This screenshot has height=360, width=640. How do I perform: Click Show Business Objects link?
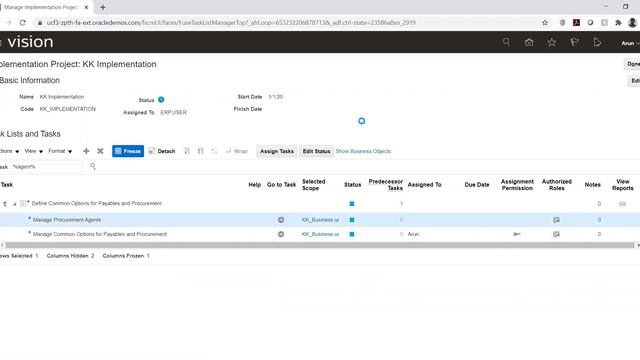pos(363,151)
